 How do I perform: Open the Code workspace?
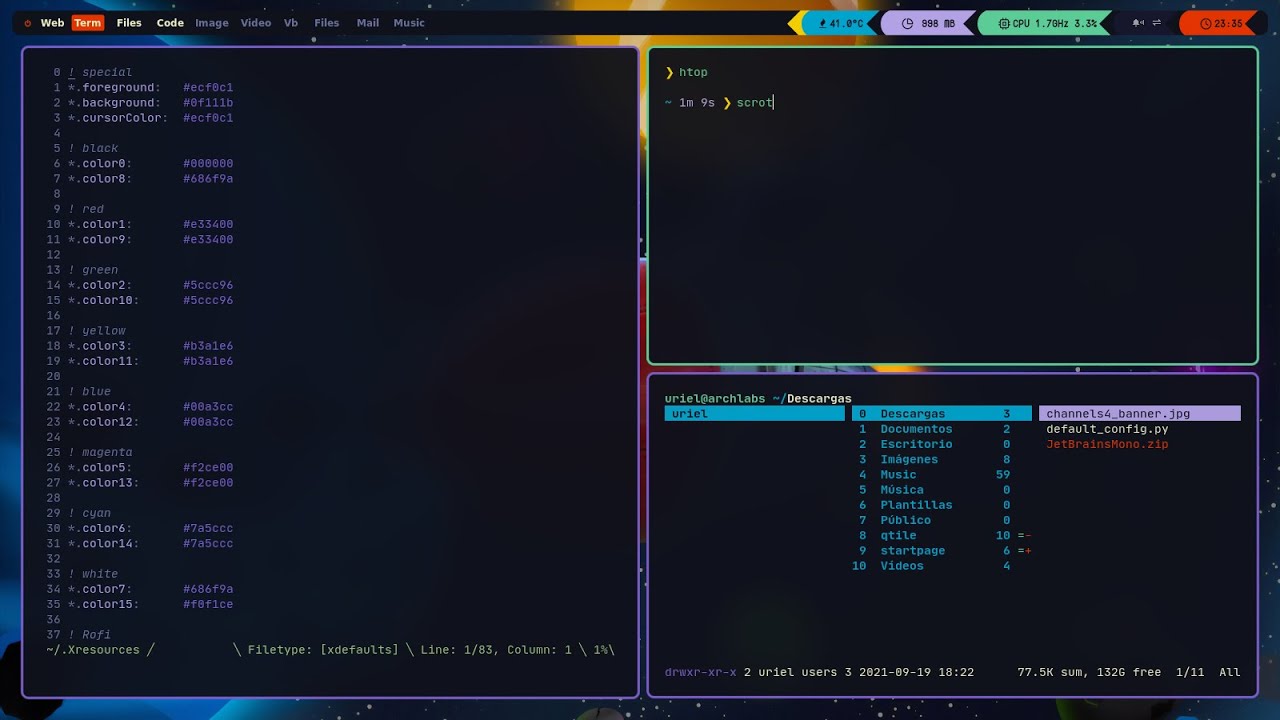point(170,23)
